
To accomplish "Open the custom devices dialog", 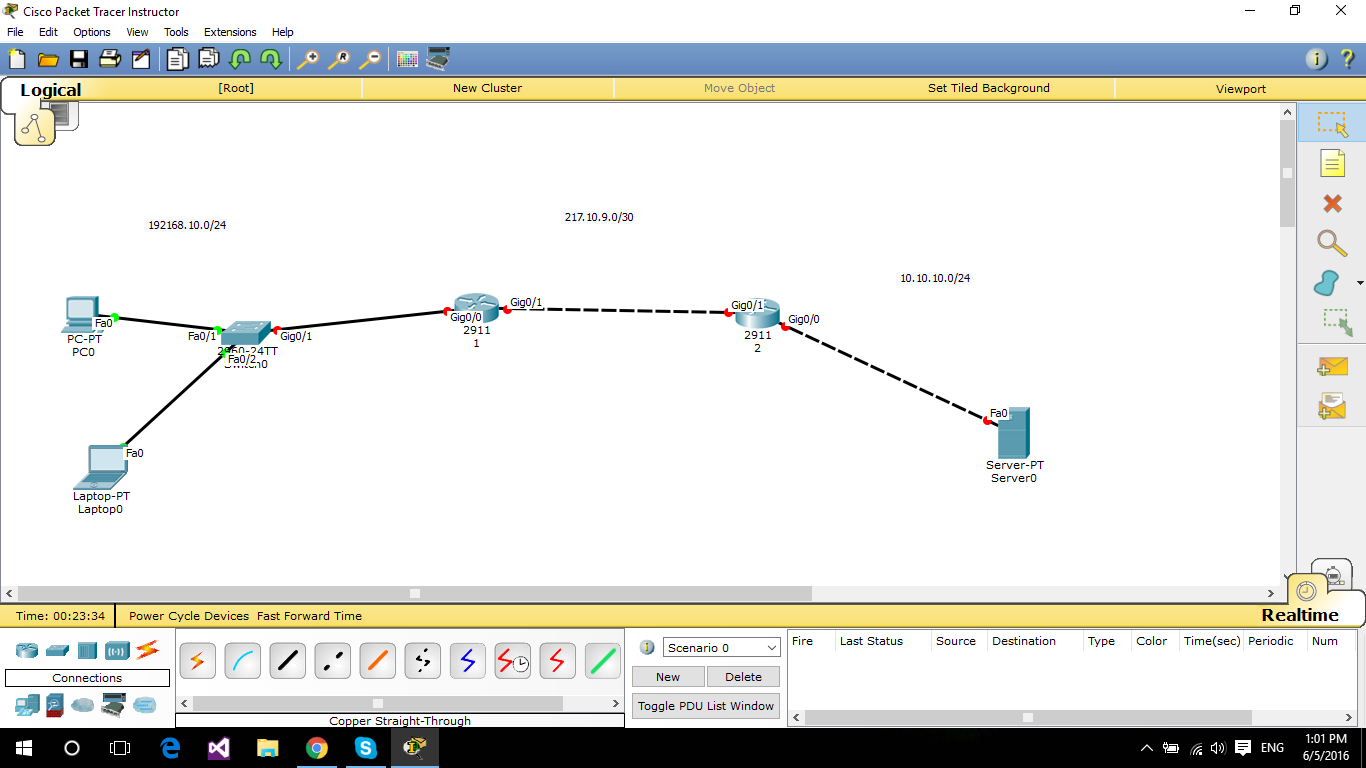I will point(438,59).
